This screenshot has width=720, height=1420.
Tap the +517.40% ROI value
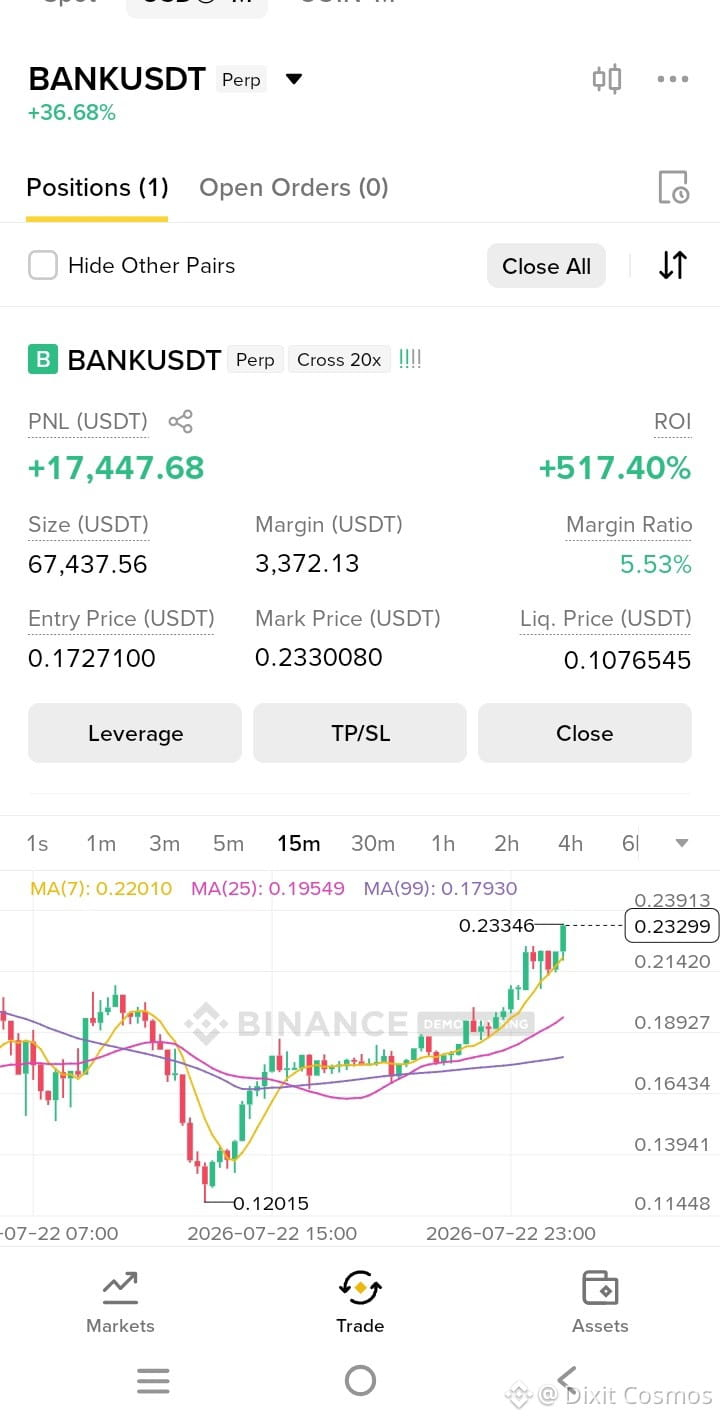click(x=615, y=468)
